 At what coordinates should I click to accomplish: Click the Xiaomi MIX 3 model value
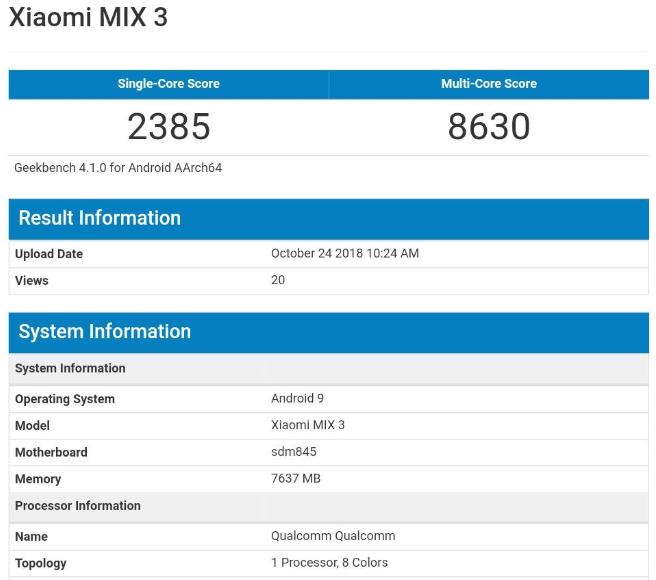308,425
